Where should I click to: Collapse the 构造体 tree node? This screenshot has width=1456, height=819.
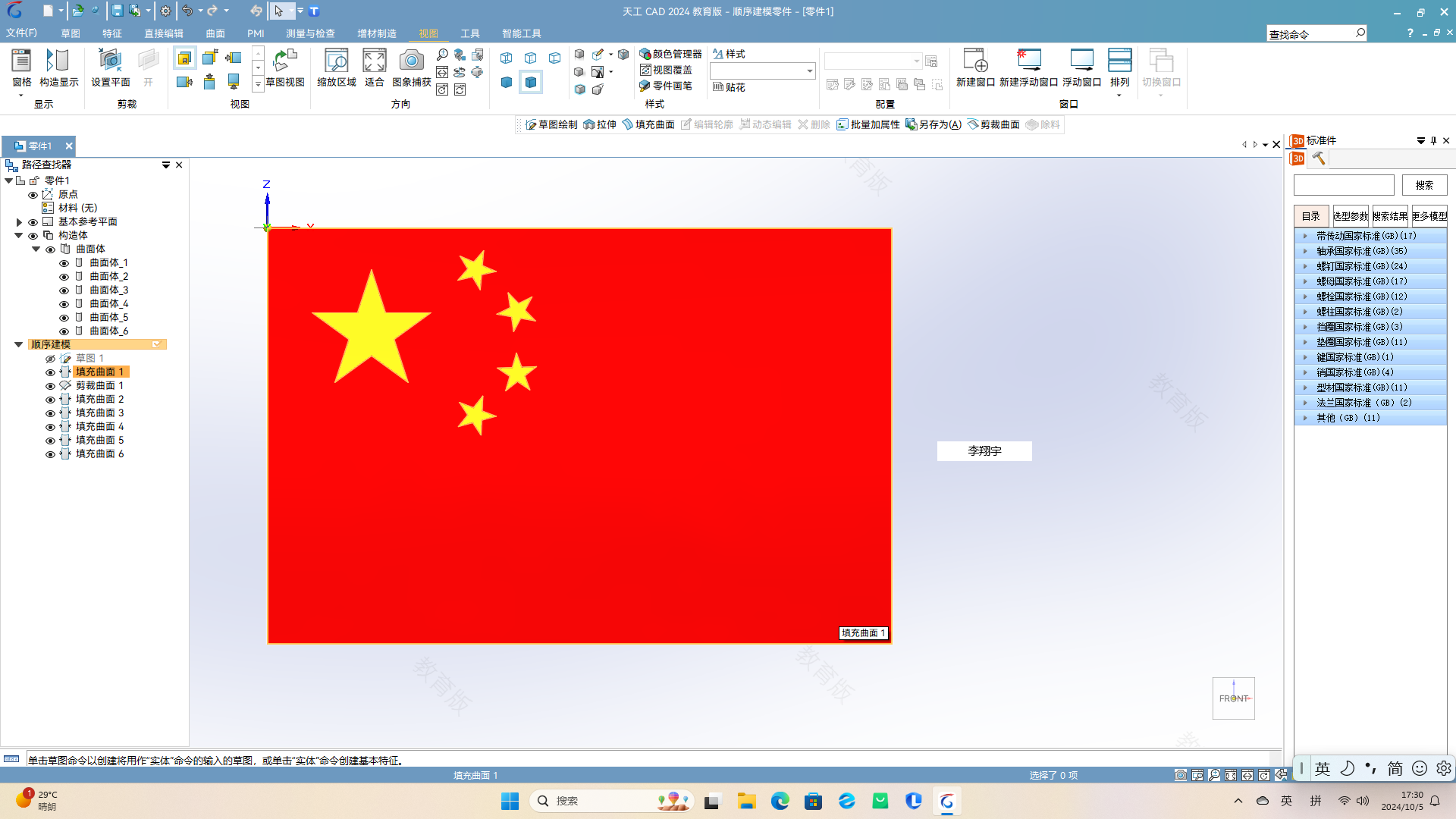19,236
